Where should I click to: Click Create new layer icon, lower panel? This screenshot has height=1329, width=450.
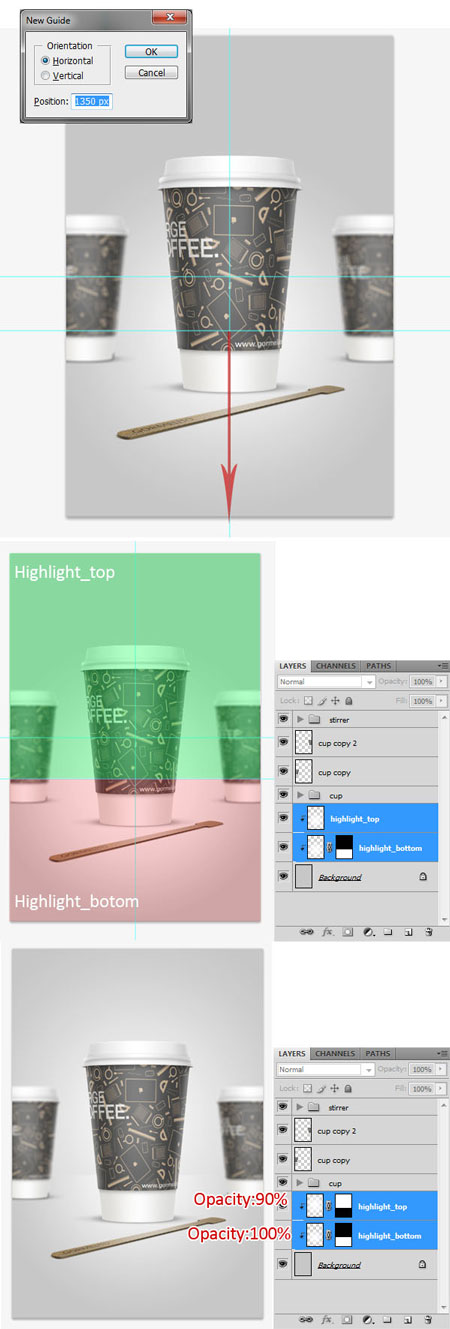click(408, 1319)
